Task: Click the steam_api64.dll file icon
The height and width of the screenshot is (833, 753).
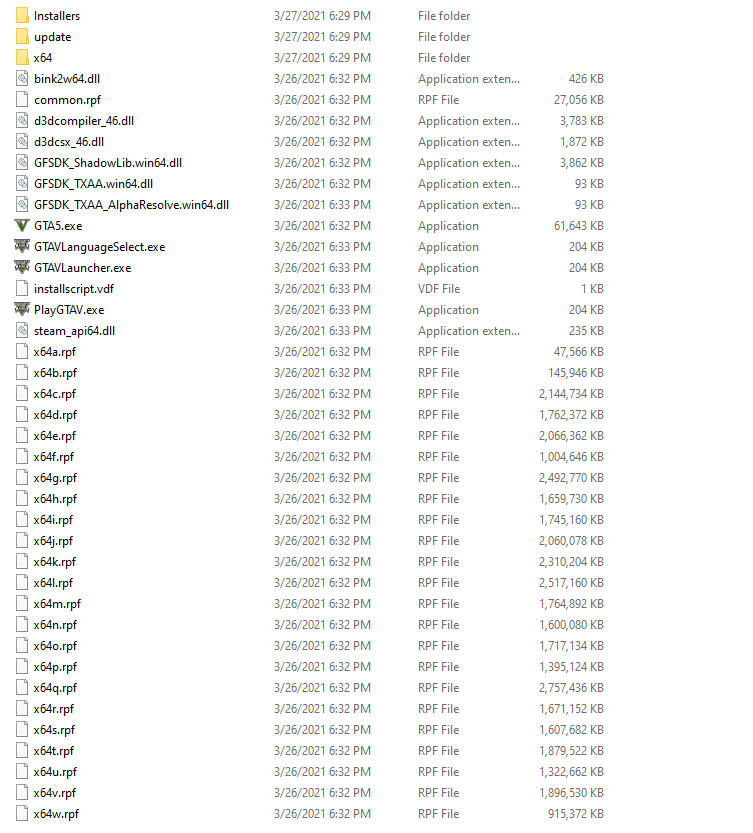Action: click(22, 330)
